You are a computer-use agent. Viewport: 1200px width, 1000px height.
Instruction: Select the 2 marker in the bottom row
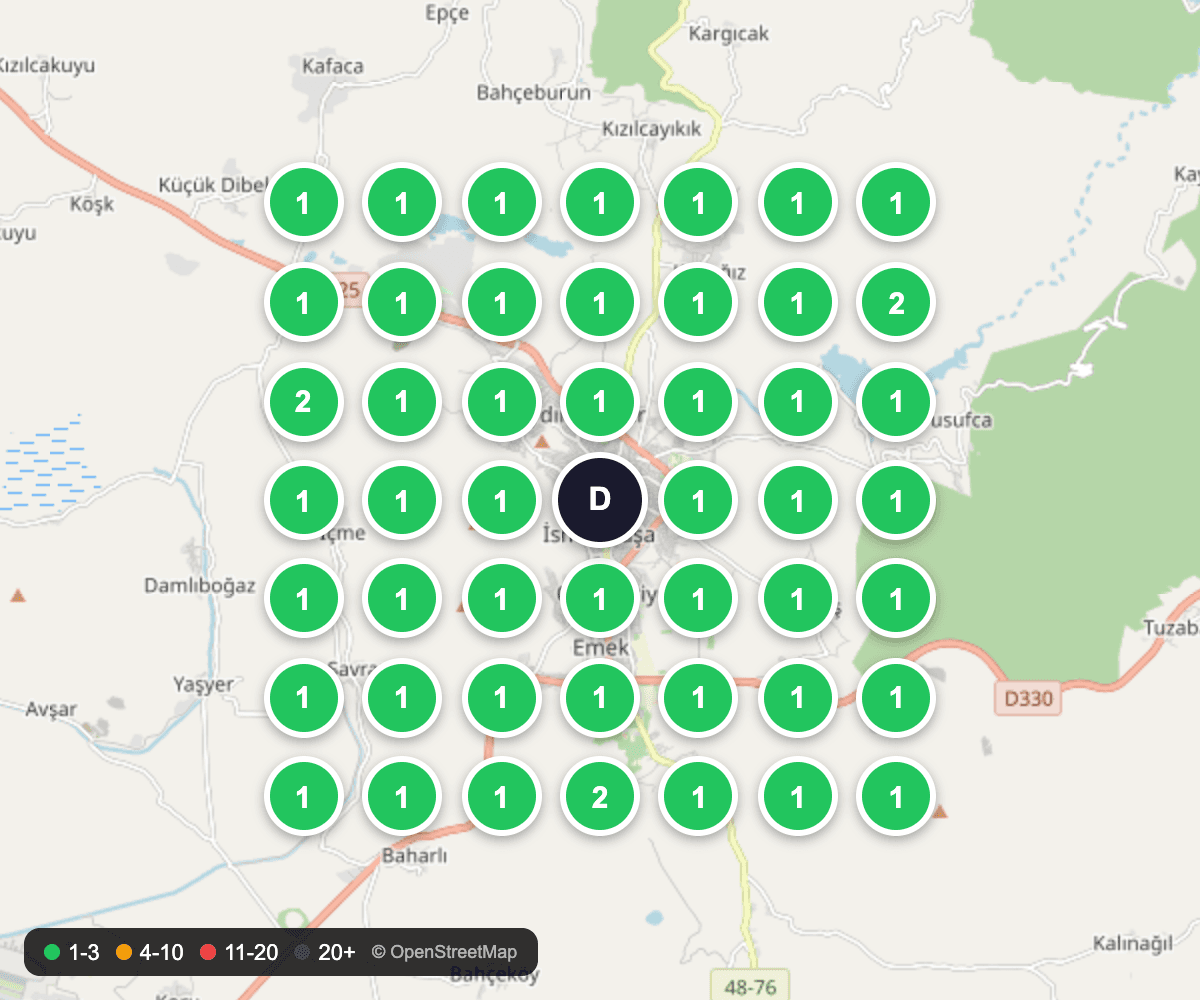(x=599, y=797)
